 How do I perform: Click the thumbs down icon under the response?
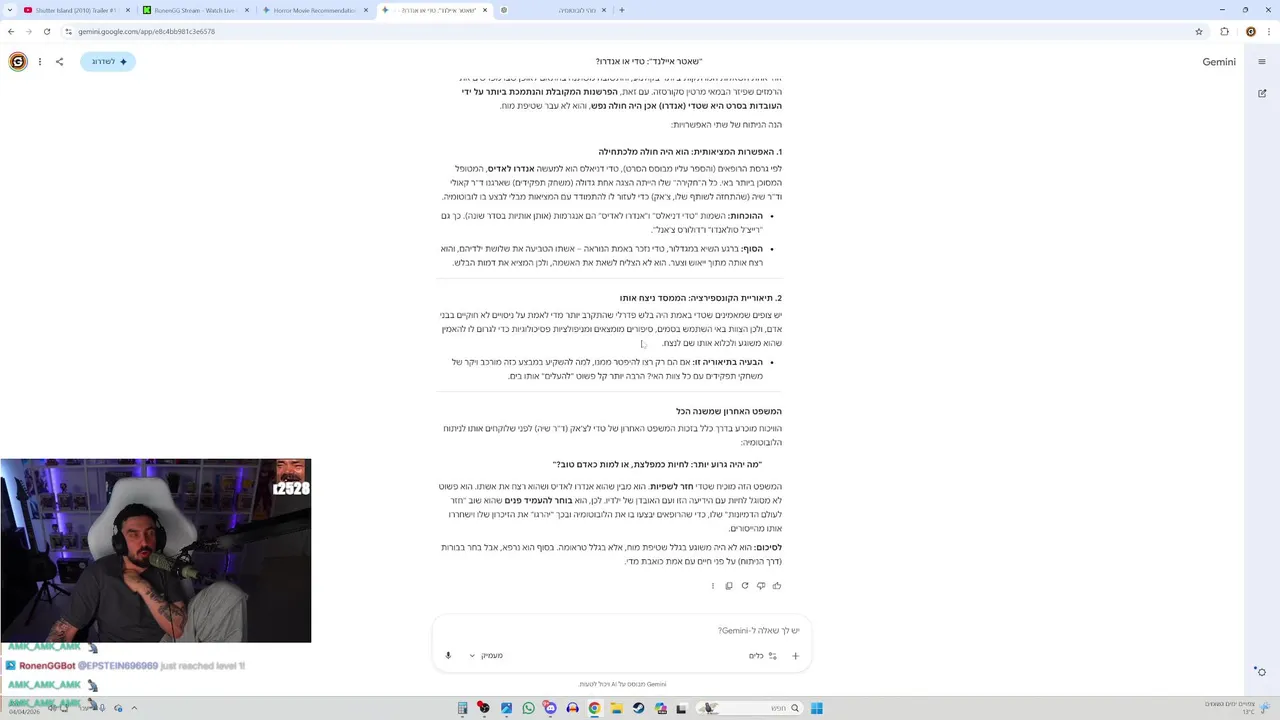pyautogui.click(x=761, y=586)
